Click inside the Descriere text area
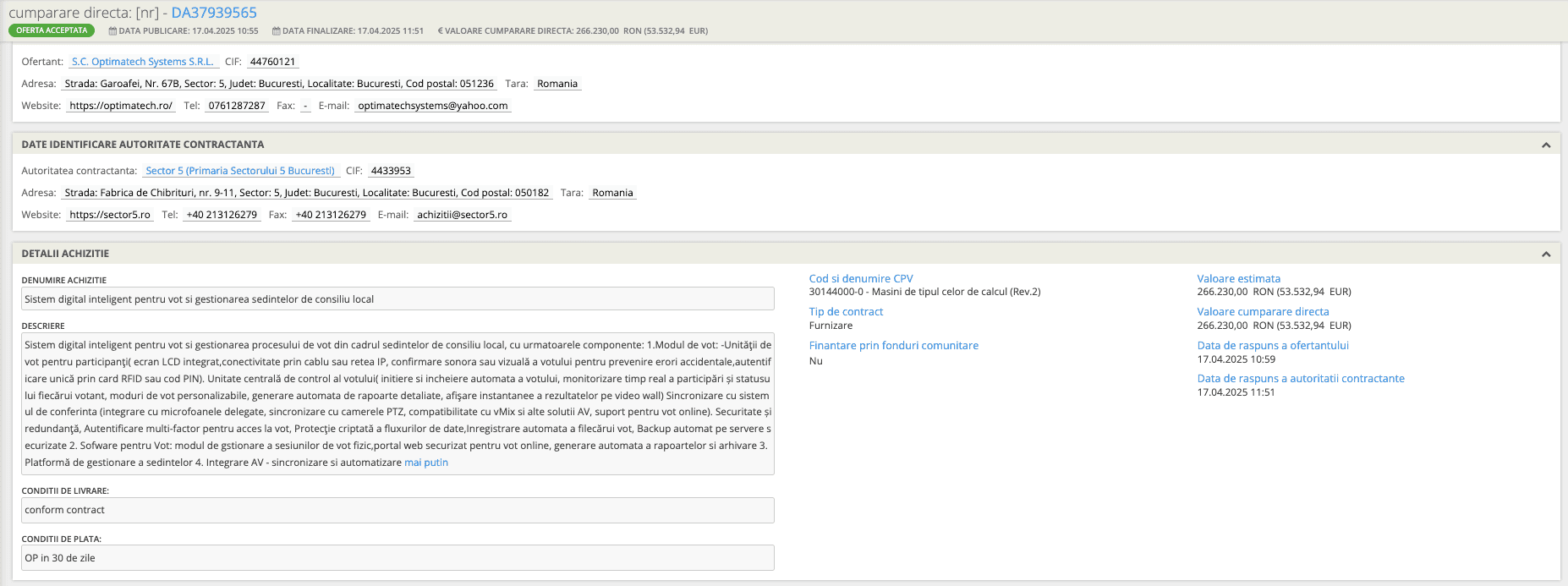The image size is (1568, 586). (x=397, y=403)
